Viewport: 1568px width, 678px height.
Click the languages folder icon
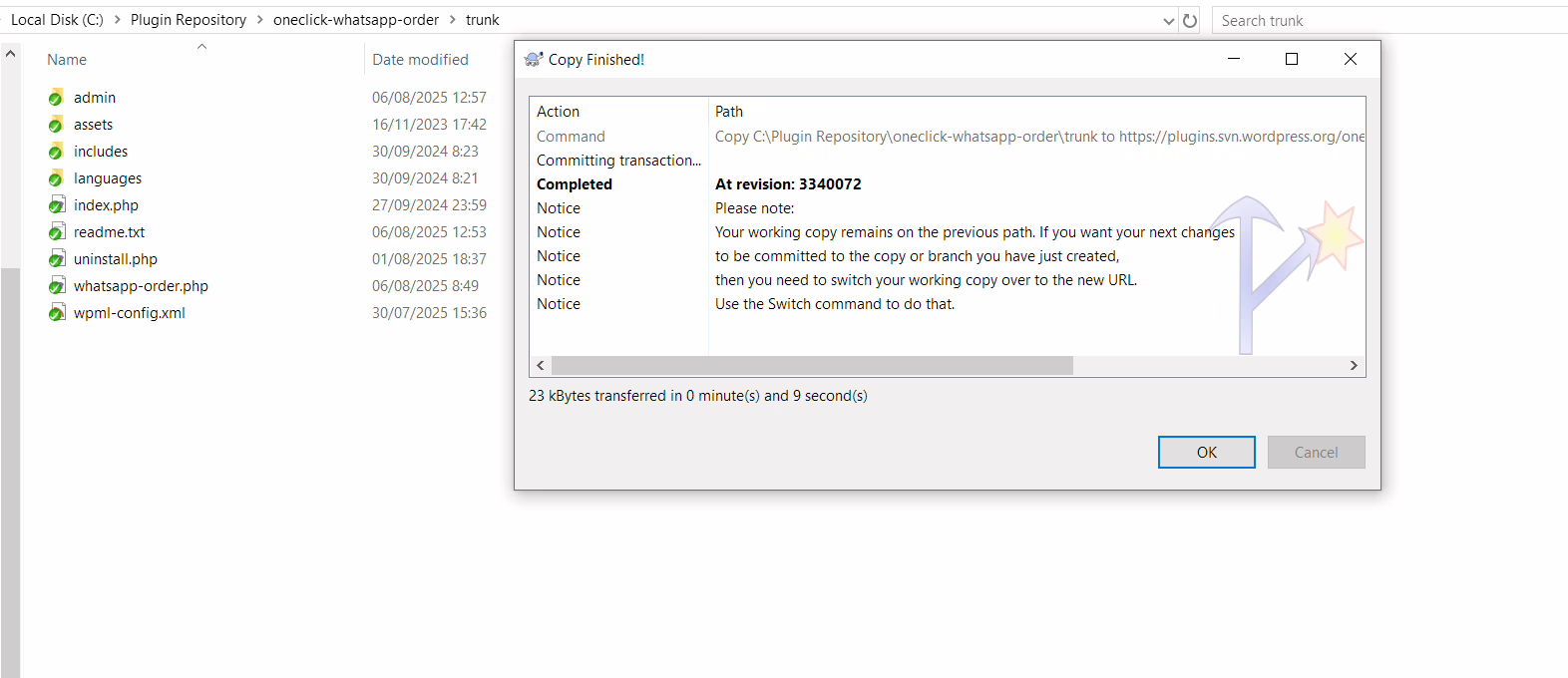56,178
